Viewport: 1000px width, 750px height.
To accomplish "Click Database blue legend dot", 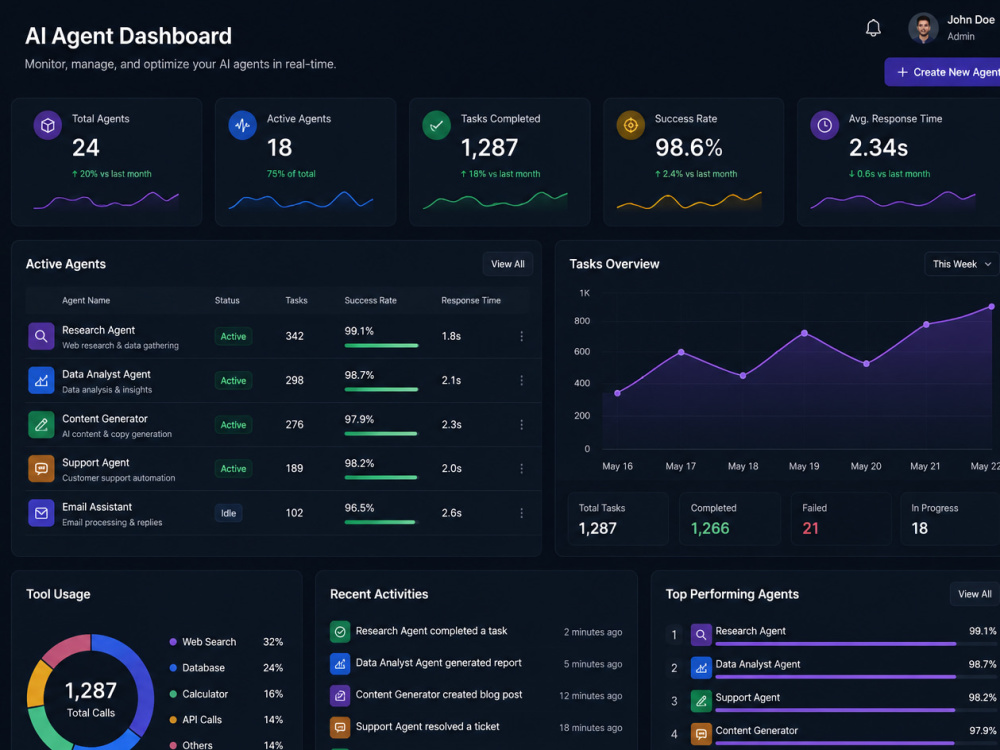I will coord(173,668).
